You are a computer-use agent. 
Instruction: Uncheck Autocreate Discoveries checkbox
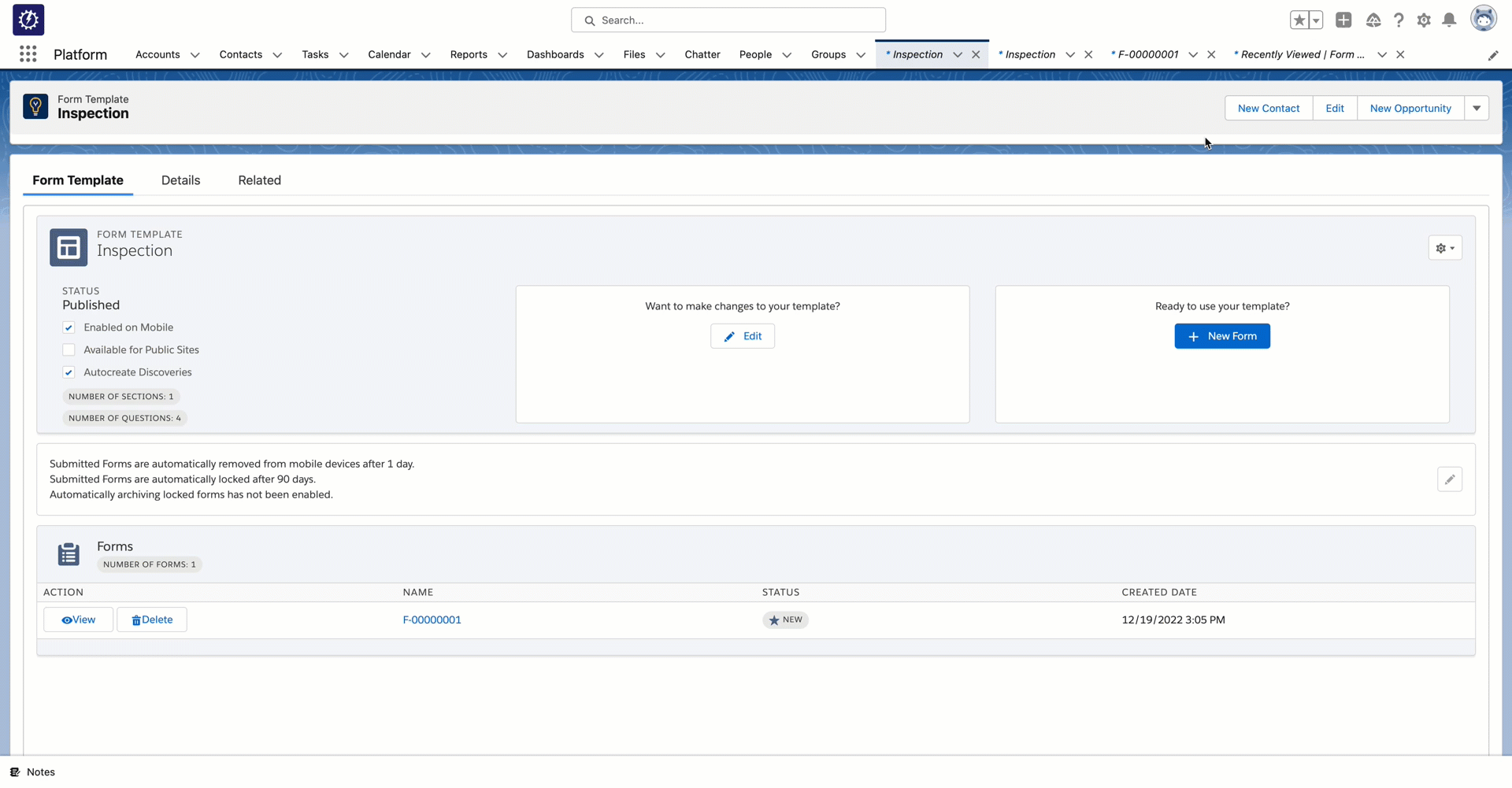69,372
